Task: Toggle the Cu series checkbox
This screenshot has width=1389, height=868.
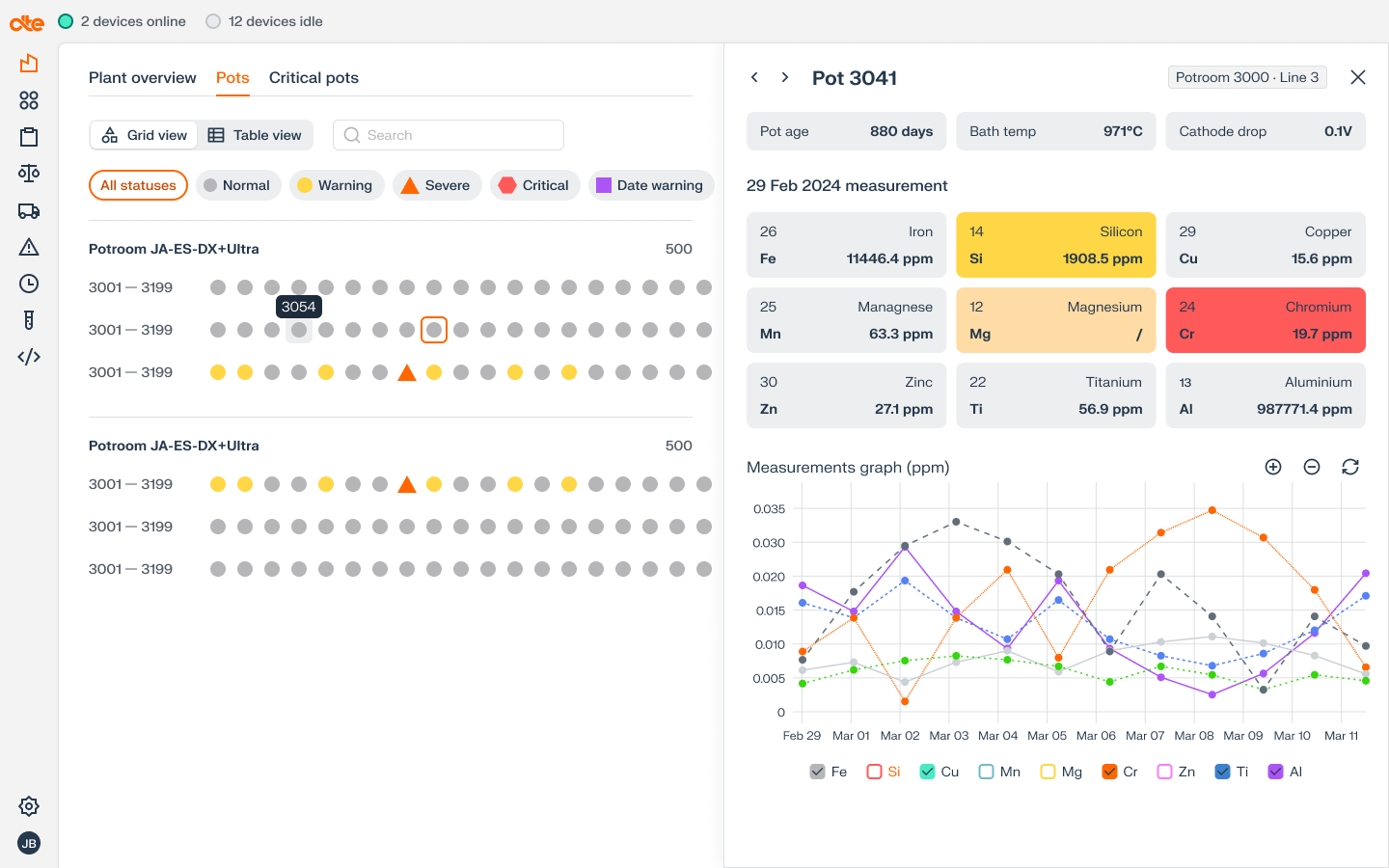Action: point(928,772)
